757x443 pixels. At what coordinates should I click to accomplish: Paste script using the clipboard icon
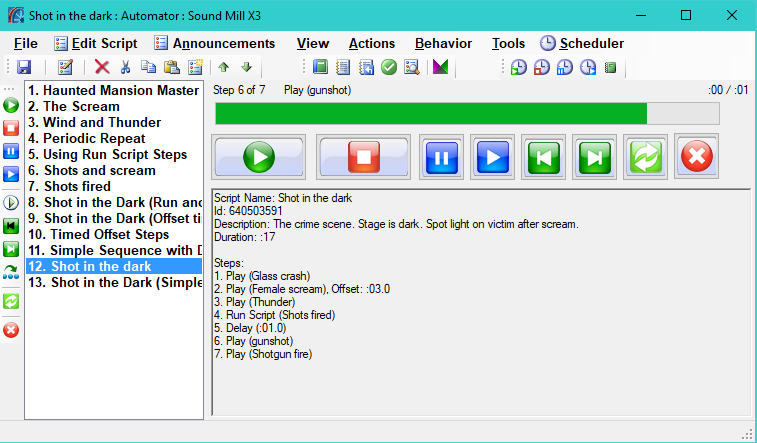click(x=171, y=67)
